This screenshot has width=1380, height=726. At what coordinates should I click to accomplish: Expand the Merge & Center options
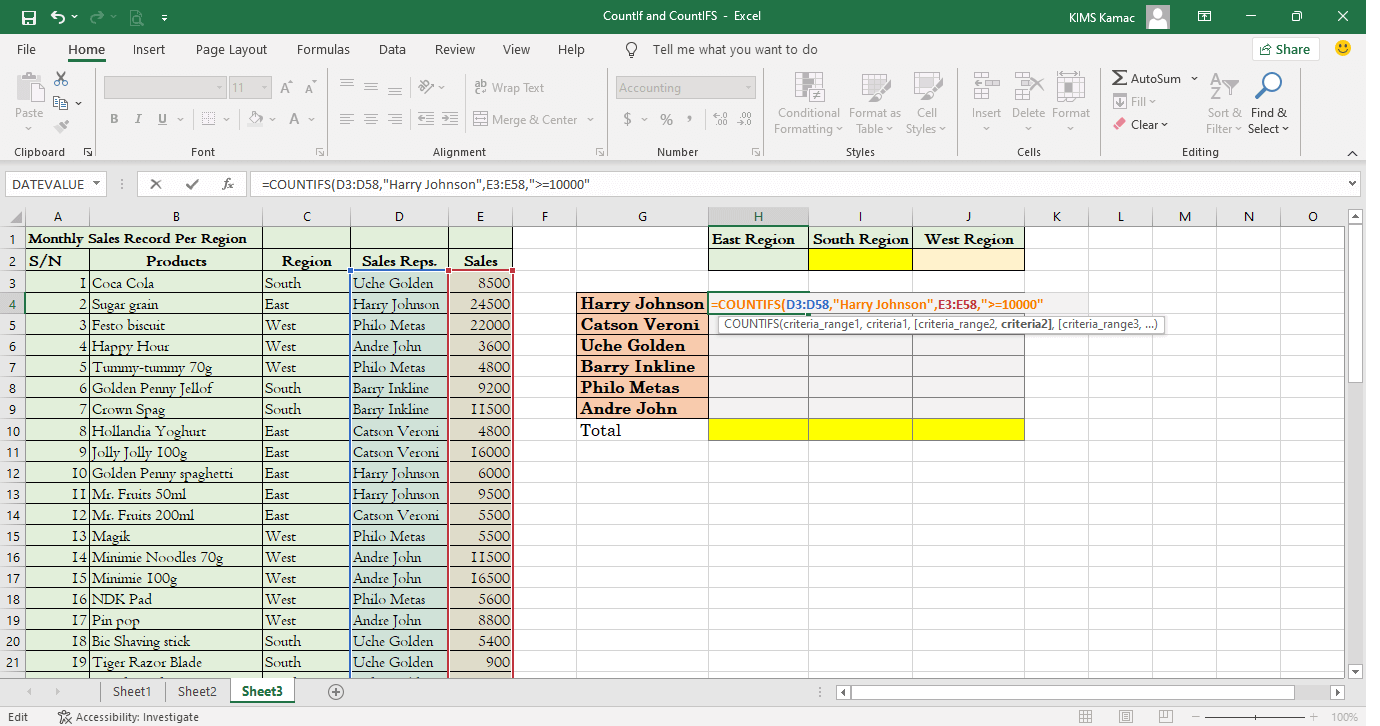[x=593, y=119]
